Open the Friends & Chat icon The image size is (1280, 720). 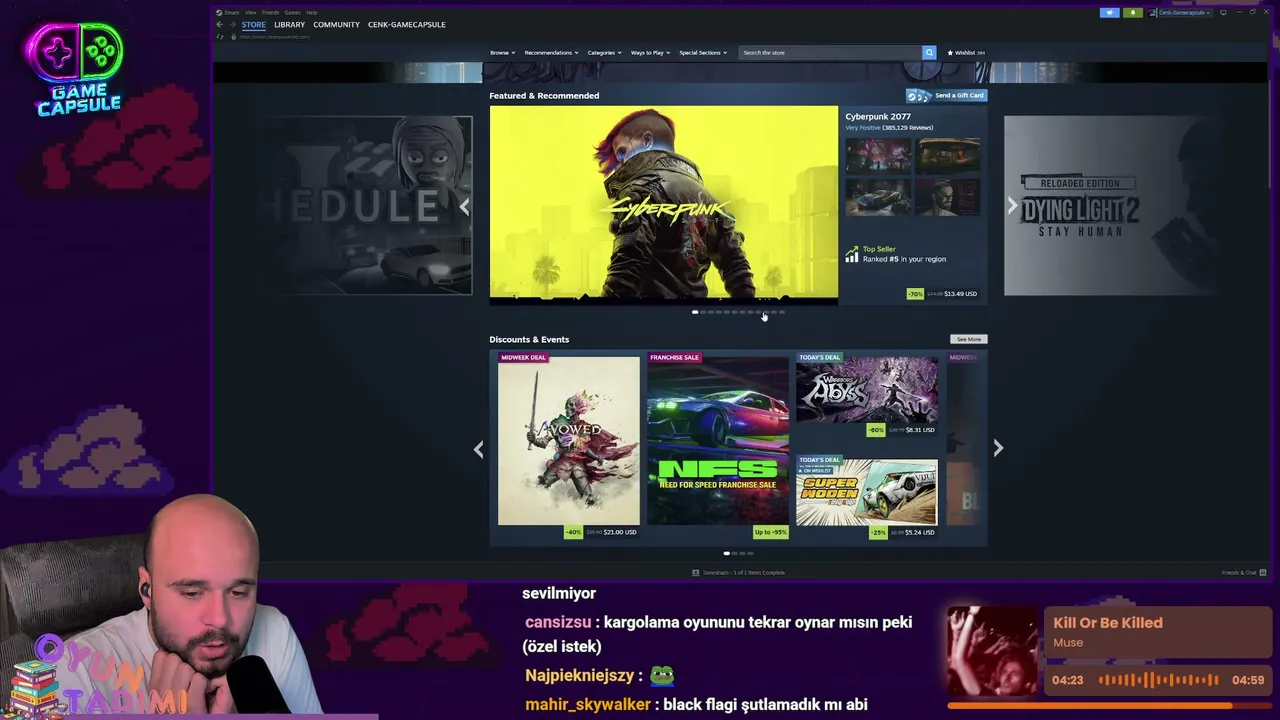click(x=1263, y=572)
